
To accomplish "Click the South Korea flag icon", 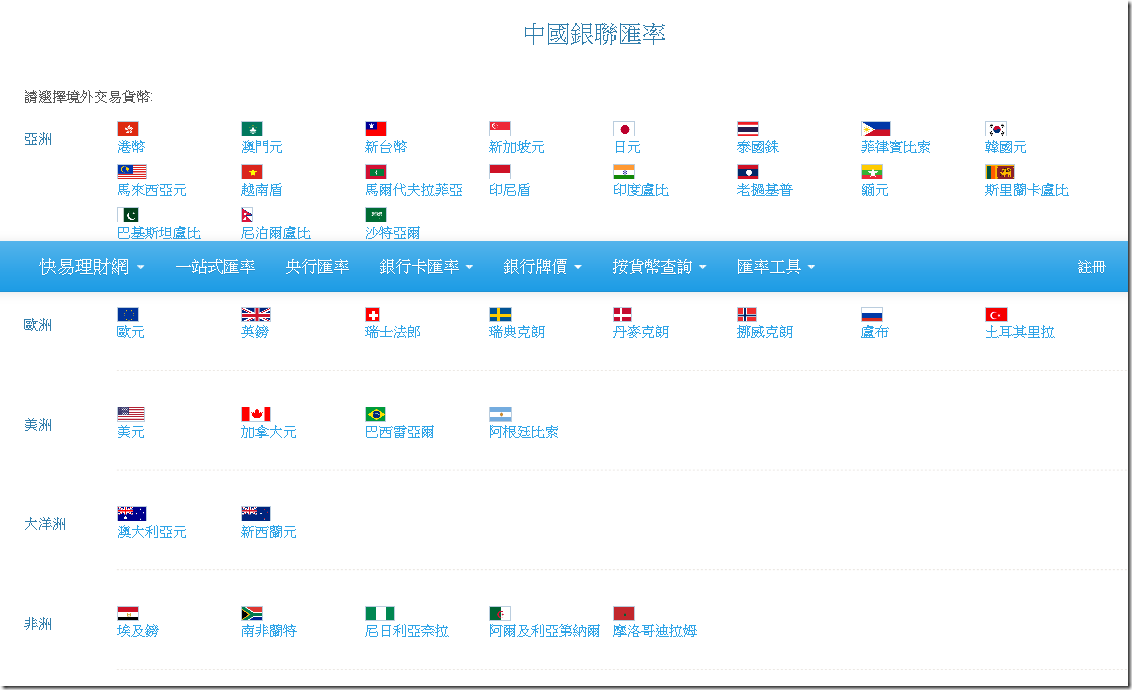I will (996, 129).
